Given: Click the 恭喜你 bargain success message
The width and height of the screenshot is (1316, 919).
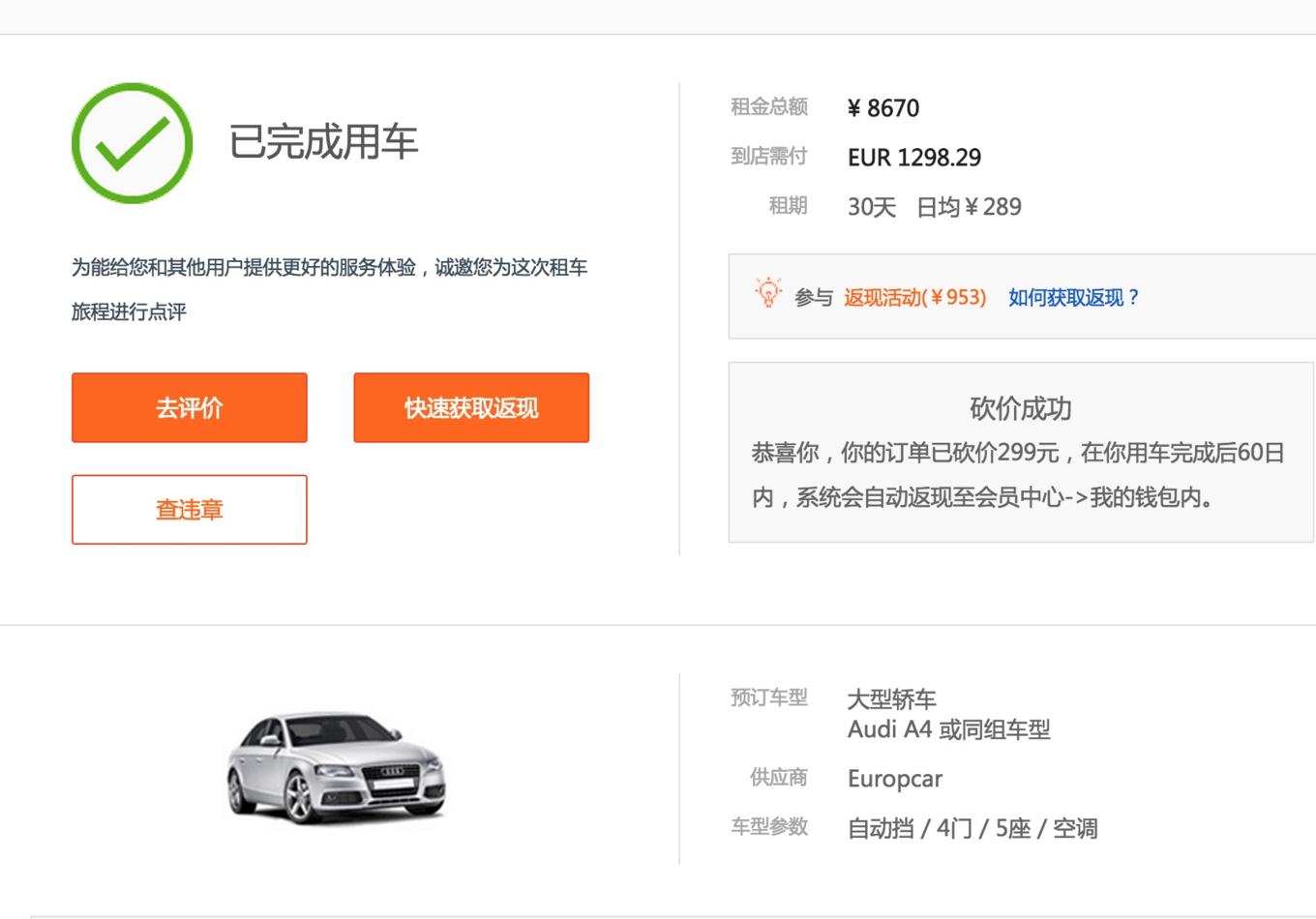Looking at the screenshot, I should tap(1018, 475).
